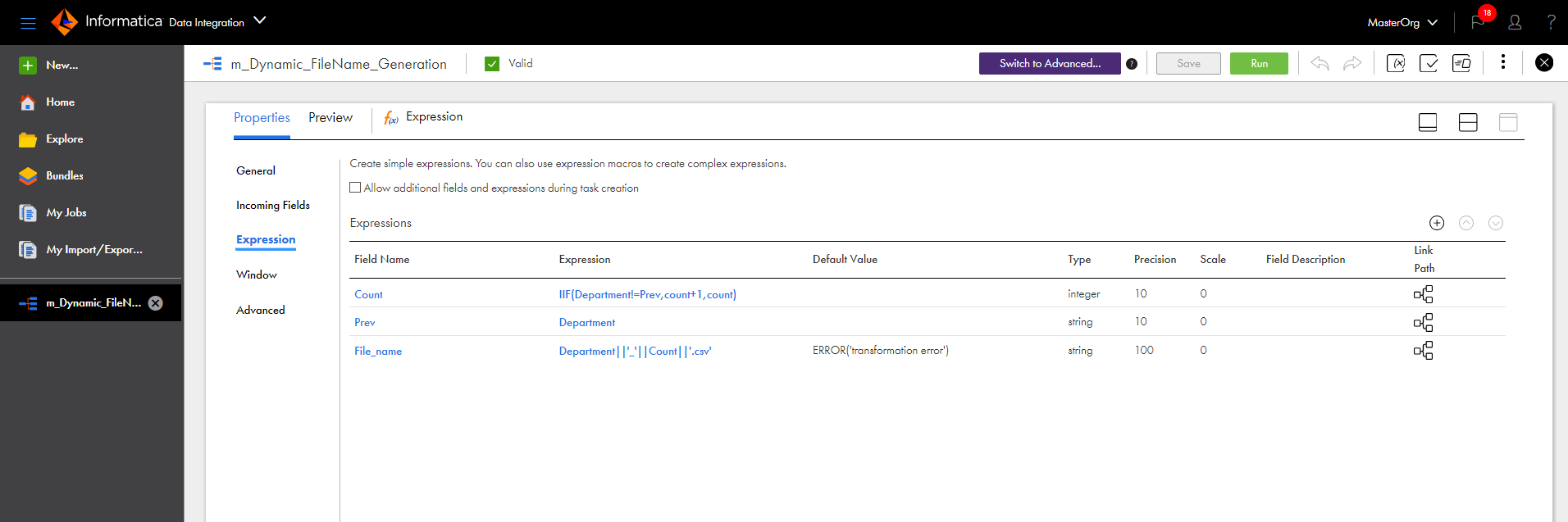
Task: Click the validation checkmark icon
Action: click(1429, 63)
